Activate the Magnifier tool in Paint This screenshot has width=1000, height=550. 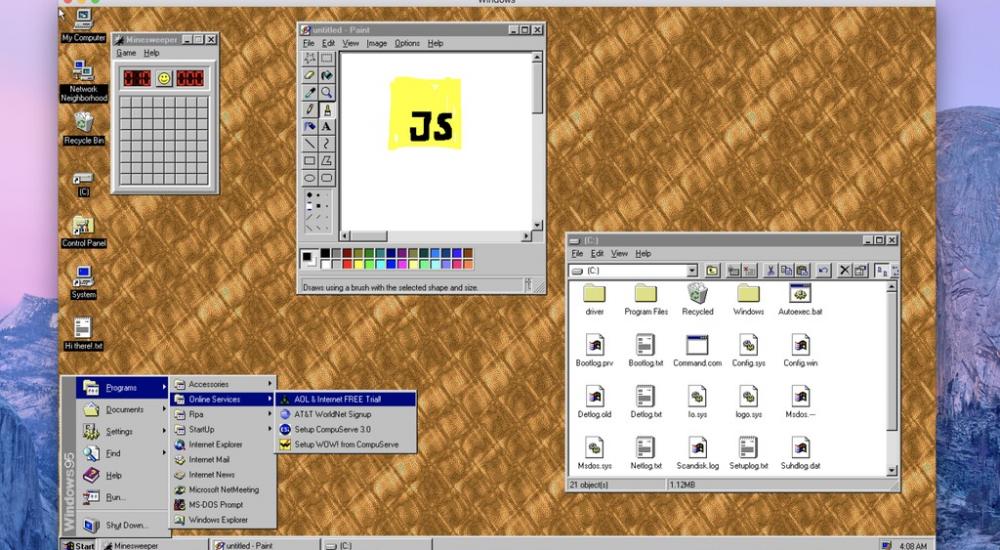(x=327, y=93)
